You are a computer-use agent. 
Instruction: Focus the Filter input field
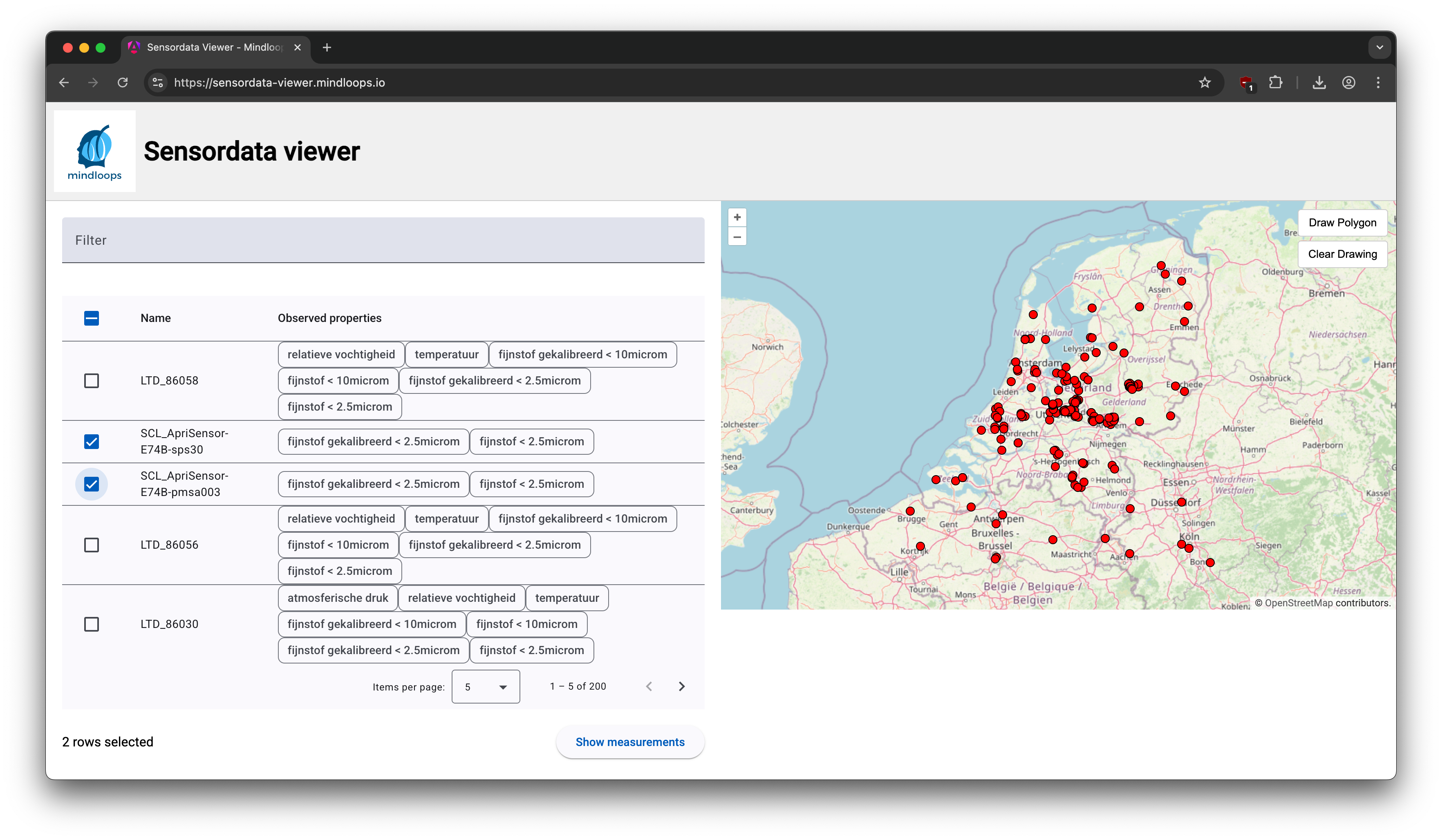383,240
